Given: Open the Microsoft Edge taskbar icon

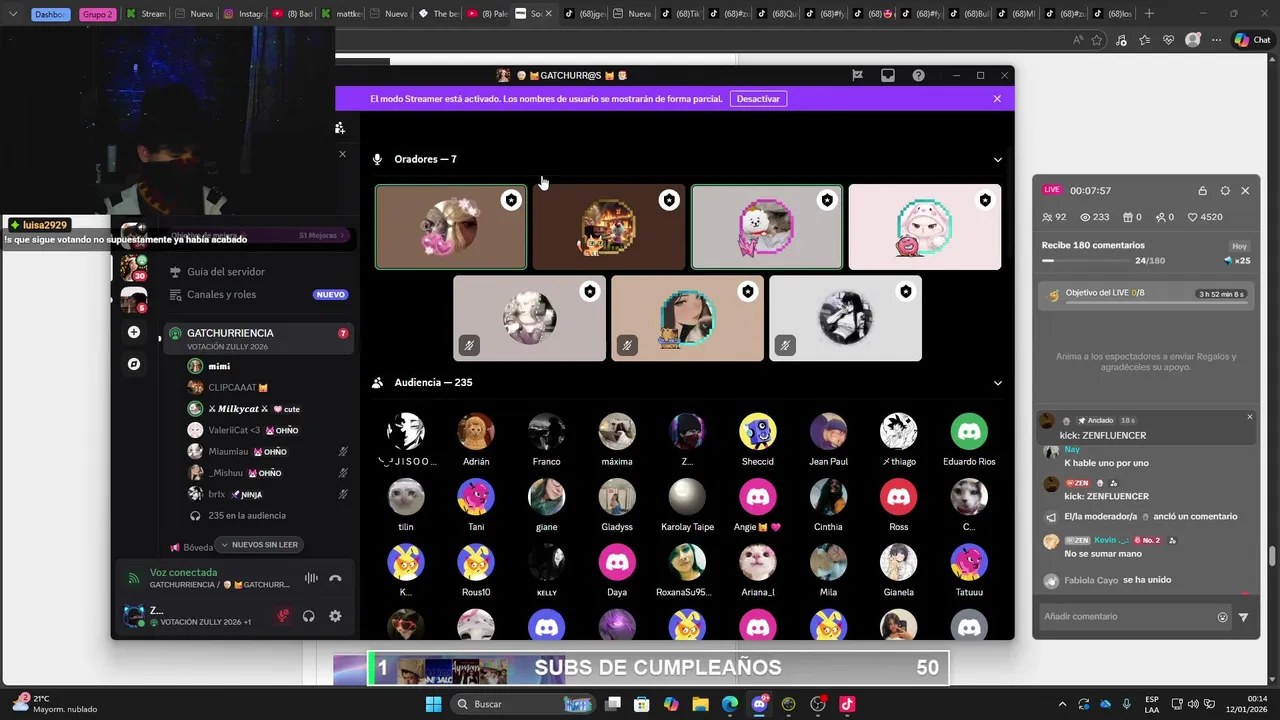Looking at the screenshot, I should 730,704.
